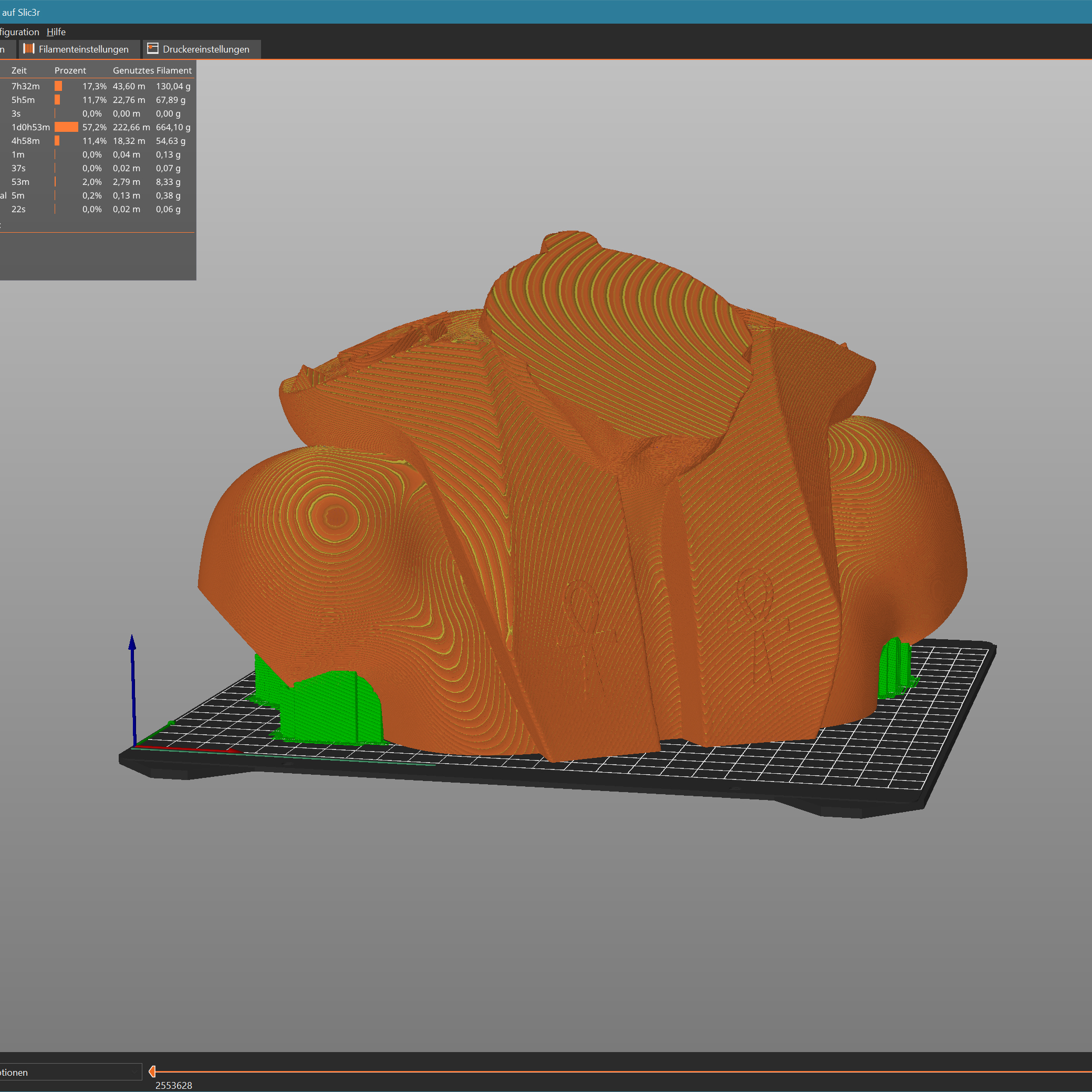Click the blue Z-axis arrow

(133, 687)
